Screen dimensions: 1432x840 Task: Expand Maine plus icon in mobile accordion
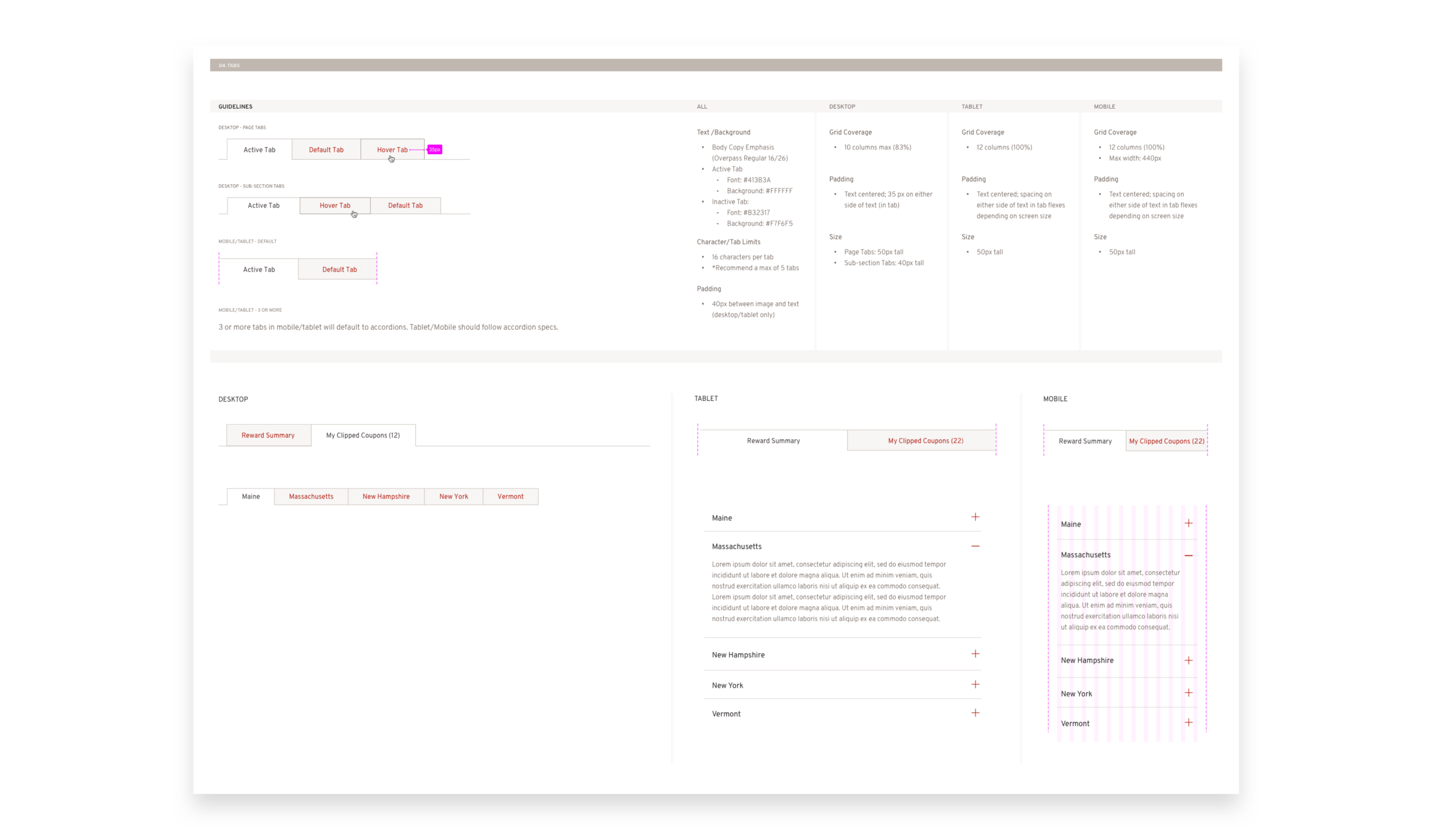(1189, 523)
